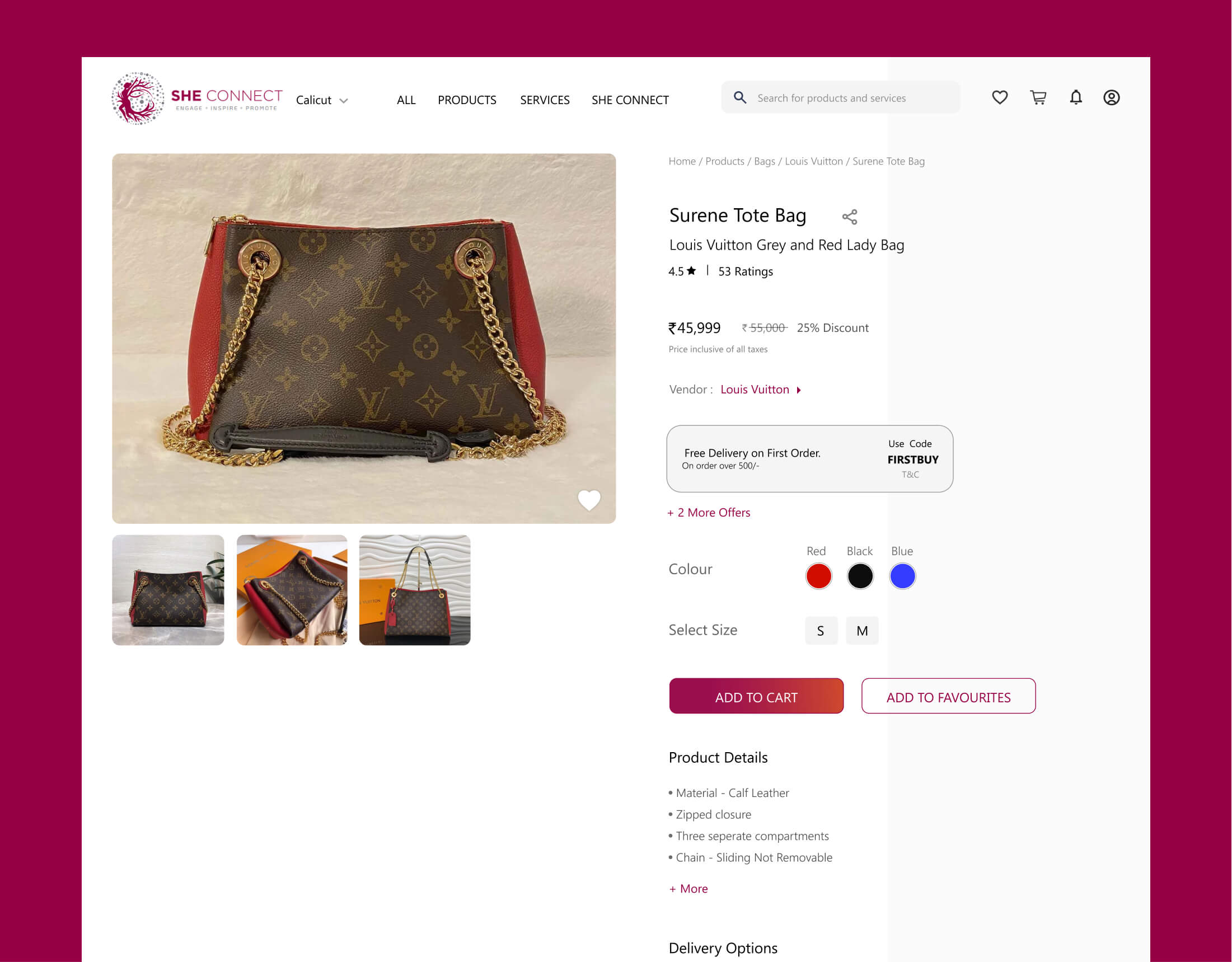Screen dimensions: 1232x962
Task: Toggle the heart favourite on product image
Action: [x=589, y=500]
